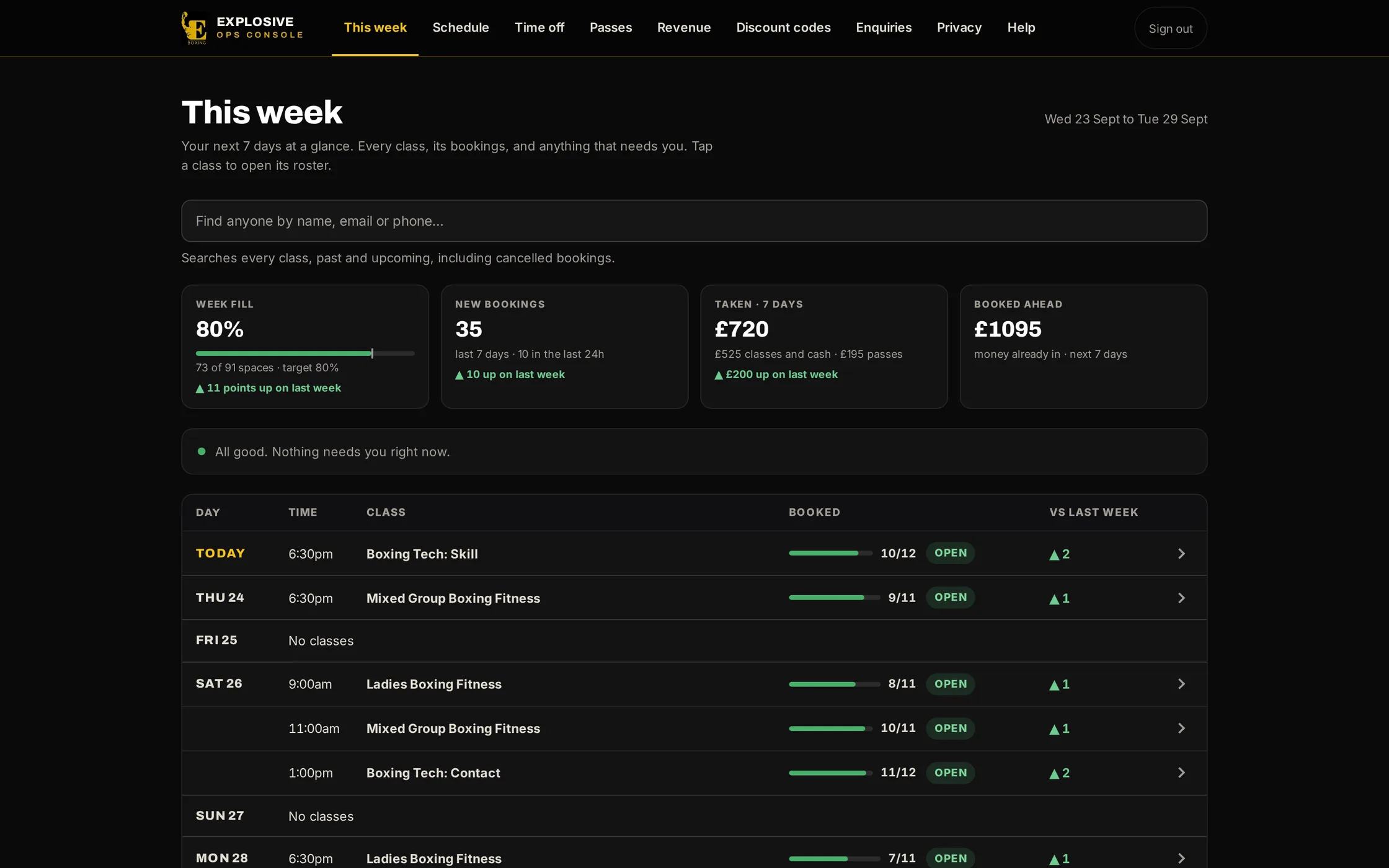Open the Booked Ahead £1095 card
The width and height of the screenshot is (1389, 868).
[1083, 347]
